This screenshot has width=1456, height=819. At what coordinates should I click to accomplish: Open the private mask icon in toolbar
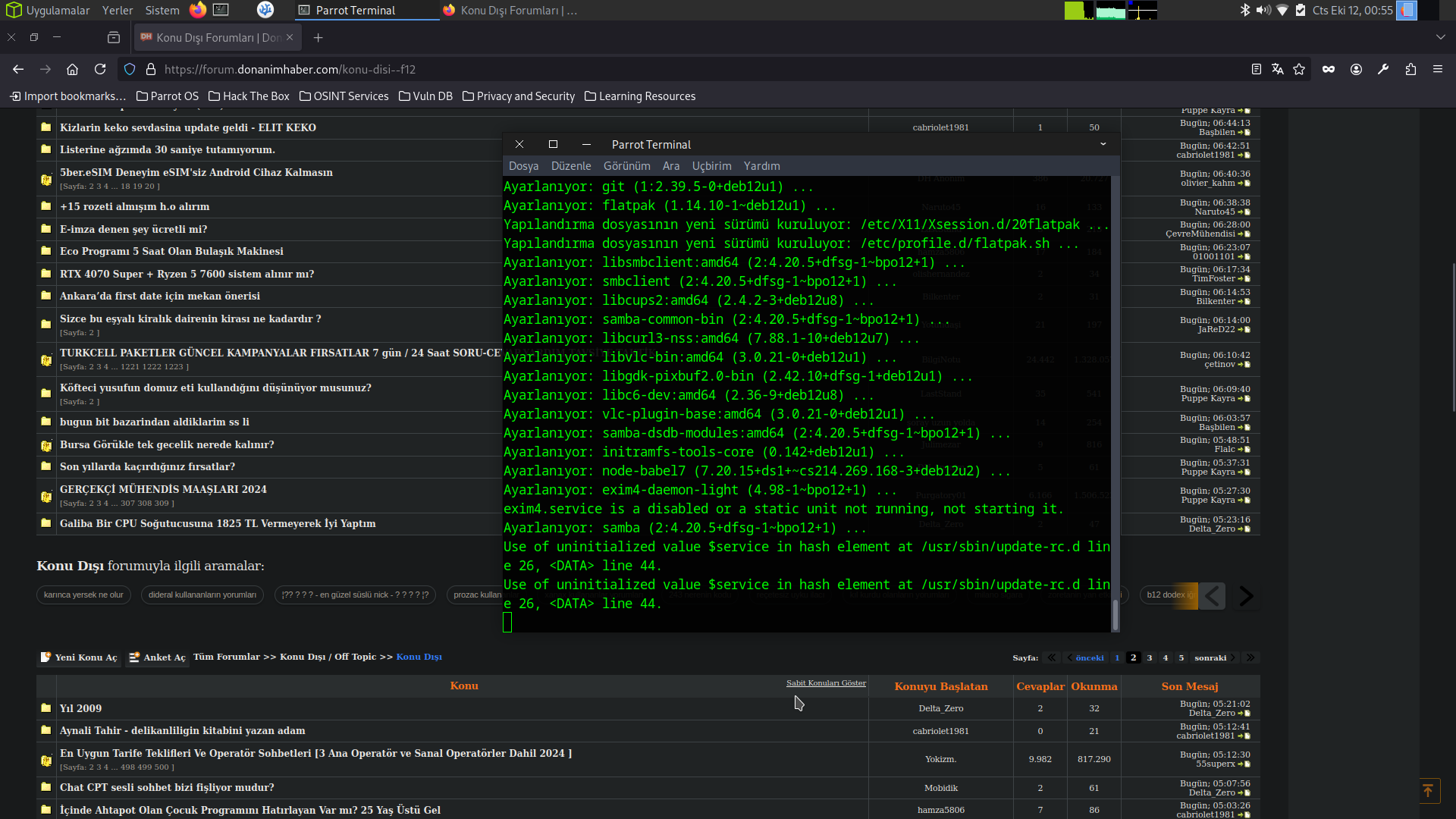point(1329,69)
